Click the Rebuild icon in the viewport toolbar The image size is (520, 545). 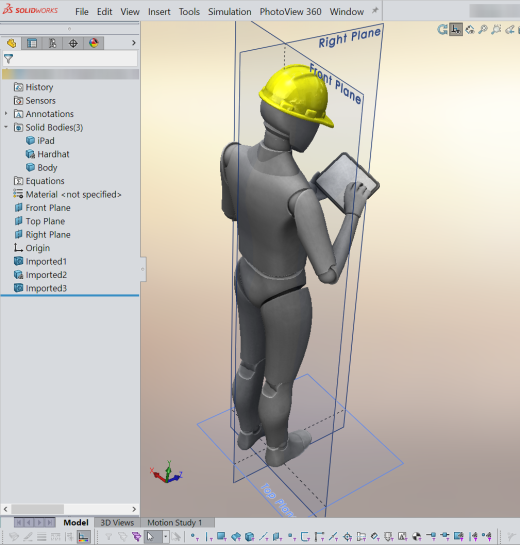[442, 30]
